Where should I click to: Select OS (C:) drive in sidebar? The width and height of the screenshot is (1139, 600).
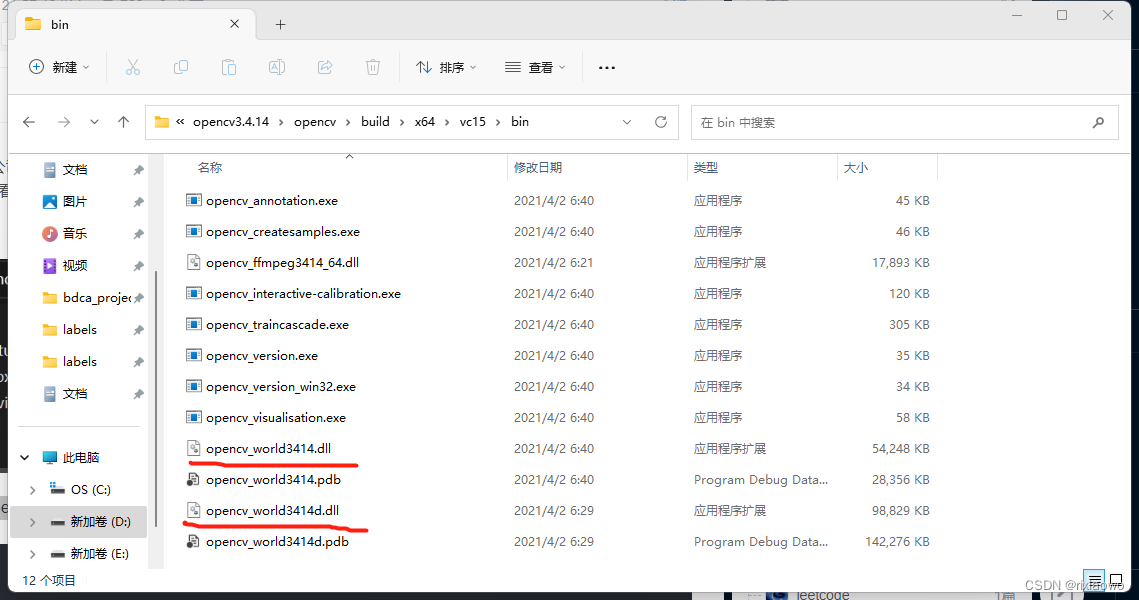pos(90,490)
